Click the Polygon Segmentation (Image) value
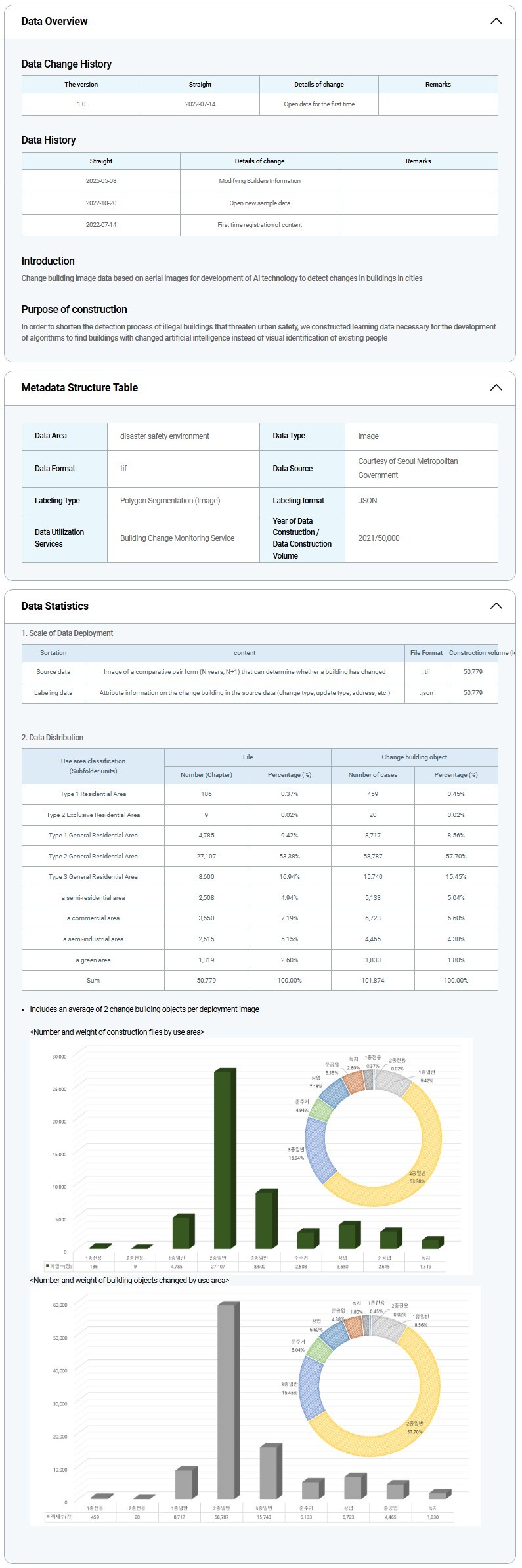This screenshot has width=522, height=1568. pos(170,501)
